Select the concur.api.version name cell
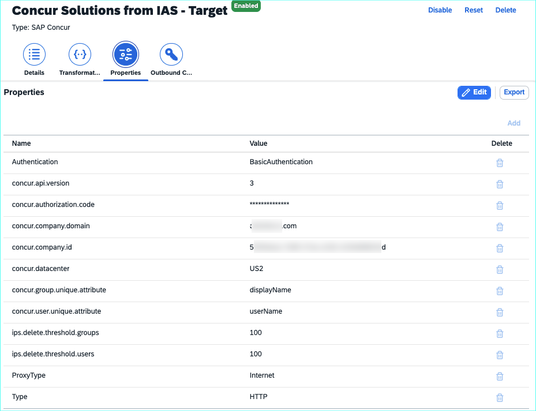536x411 pixels. pos(40,183)
